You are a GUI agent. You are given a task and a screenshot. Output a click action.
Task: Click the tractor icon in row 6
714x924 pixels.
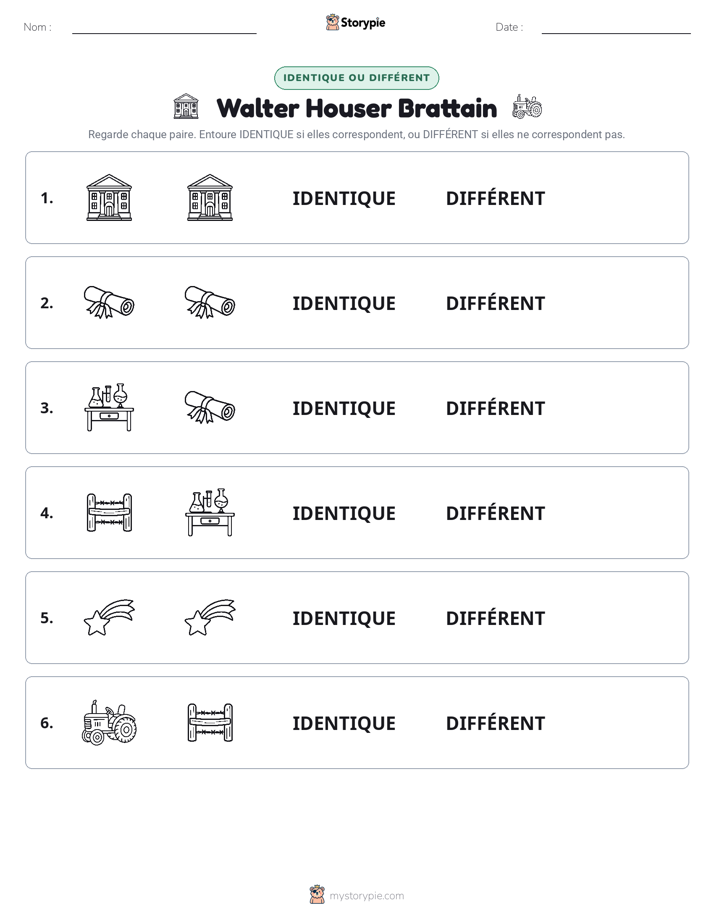point(109,722)
